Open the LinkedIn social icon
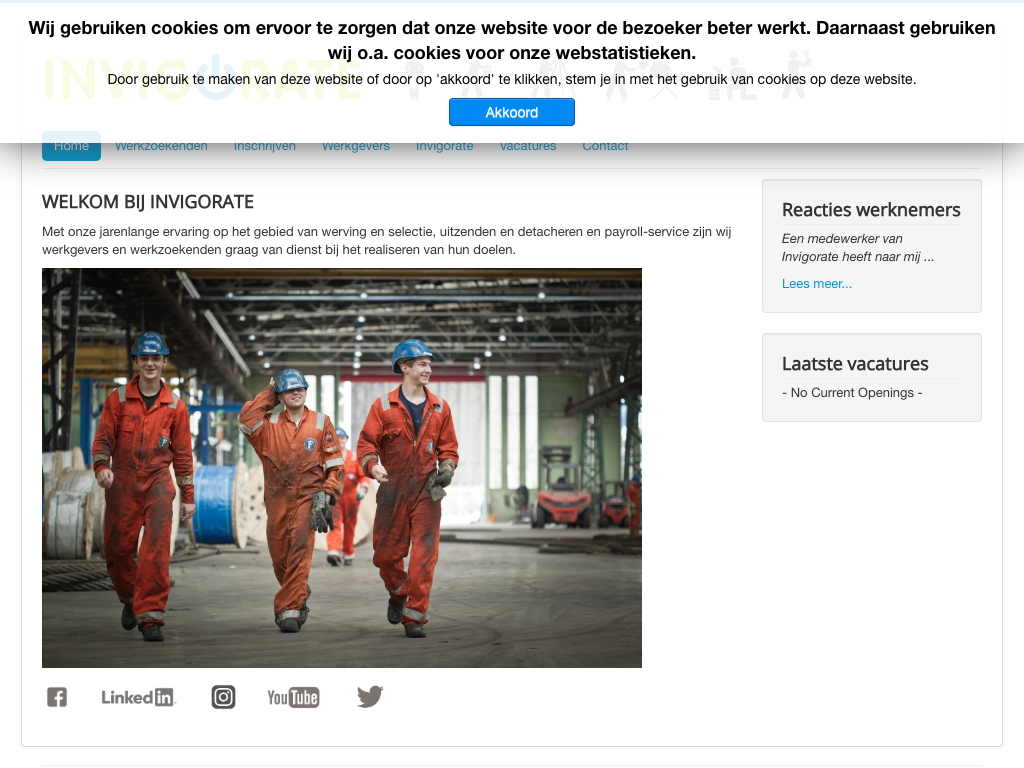This screenshot has height=768, width=1024. tap(138, 697)
